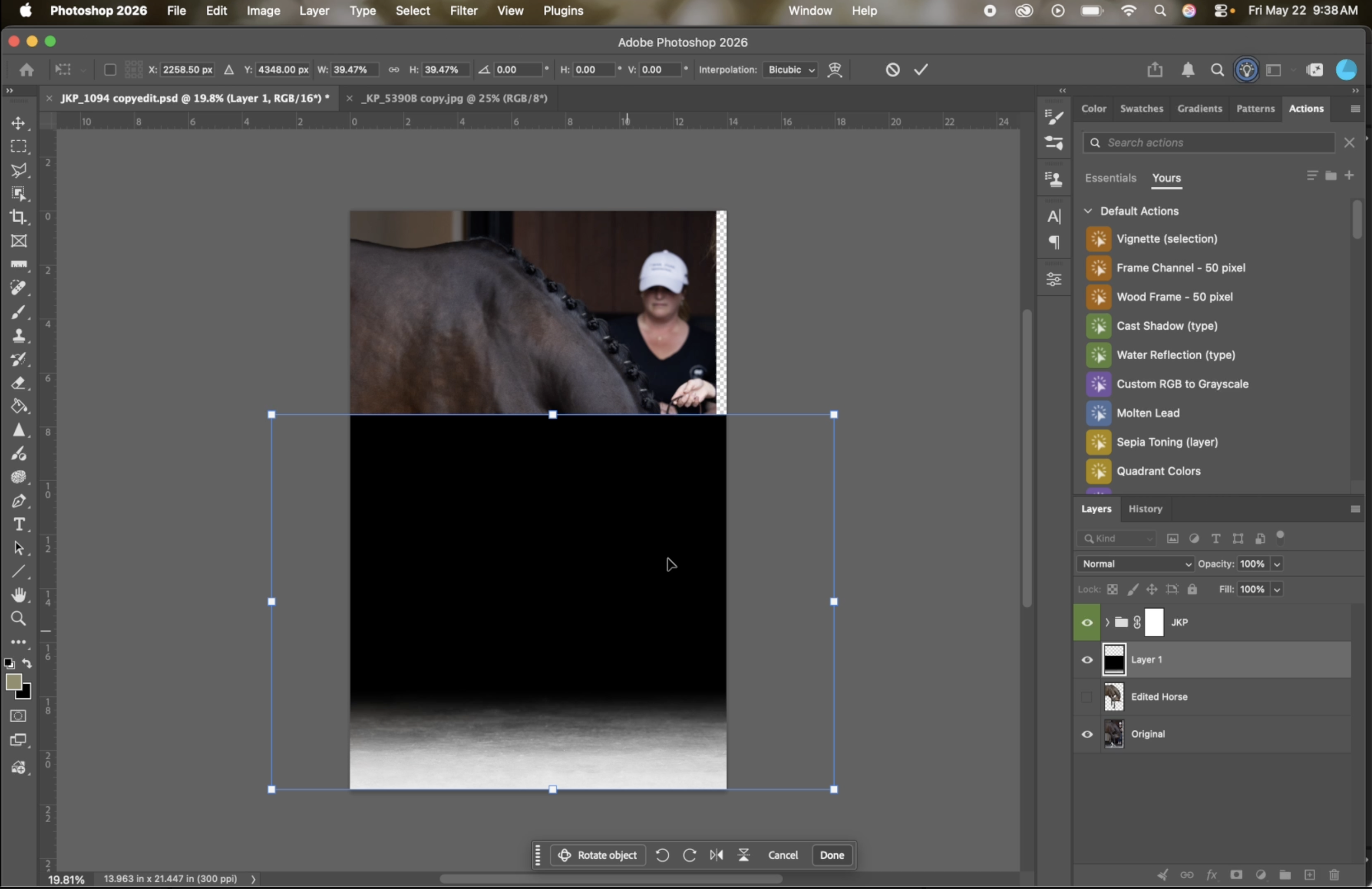Select the Eraser tool
This screenshot has width=1372, height=889.
(19, 383)
